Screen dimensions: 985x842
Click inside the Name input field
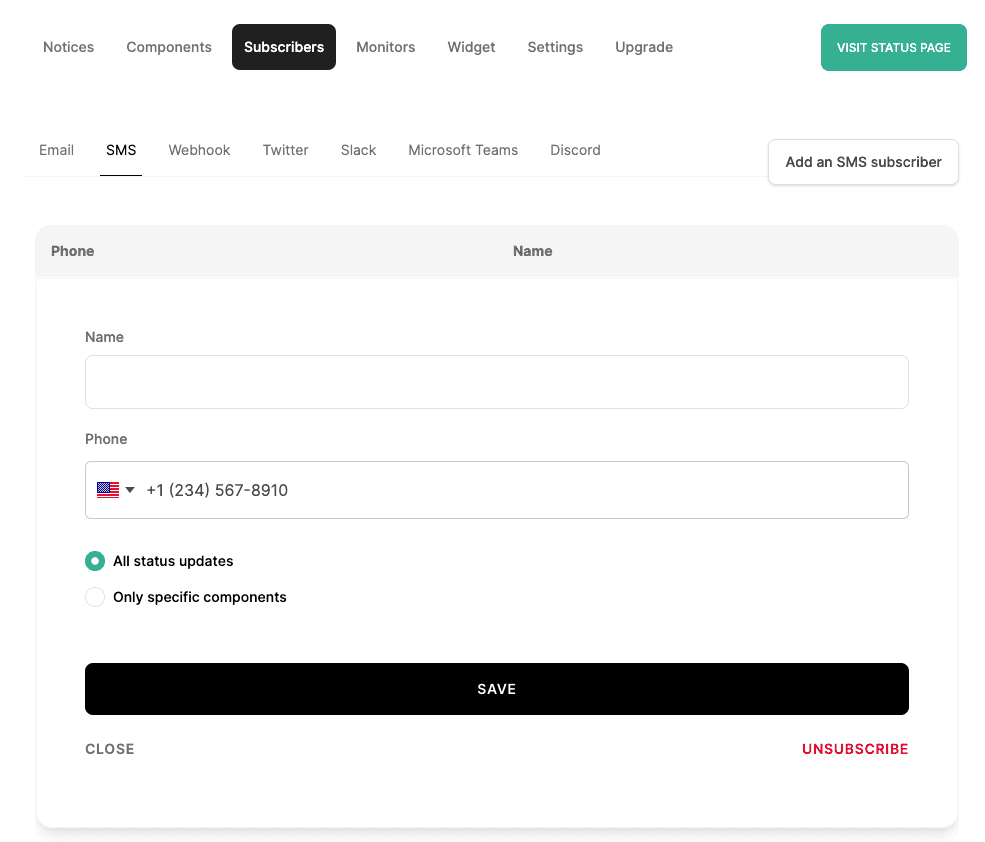(496, 382)
